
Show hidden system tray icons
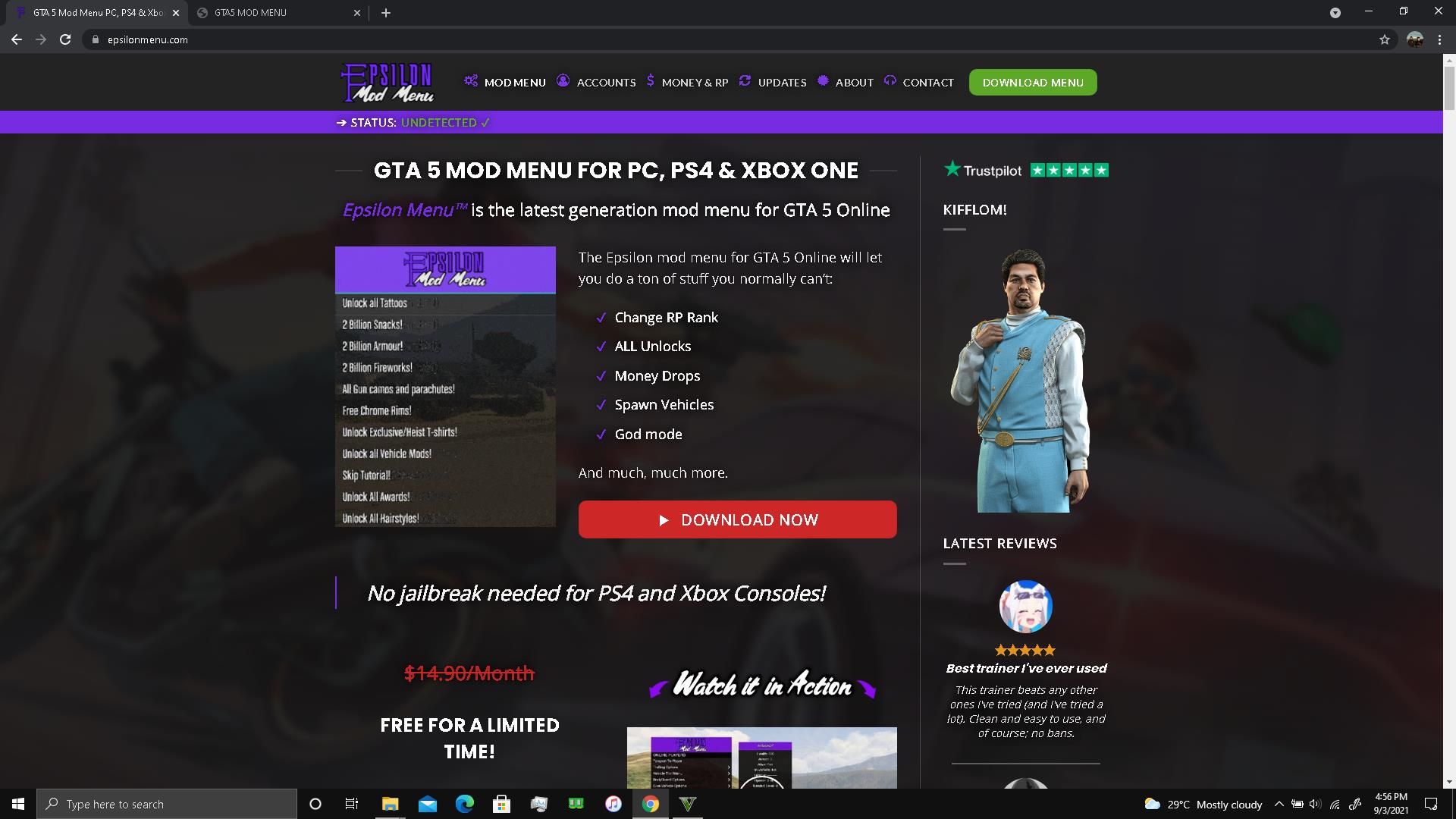click(1279, 804)
